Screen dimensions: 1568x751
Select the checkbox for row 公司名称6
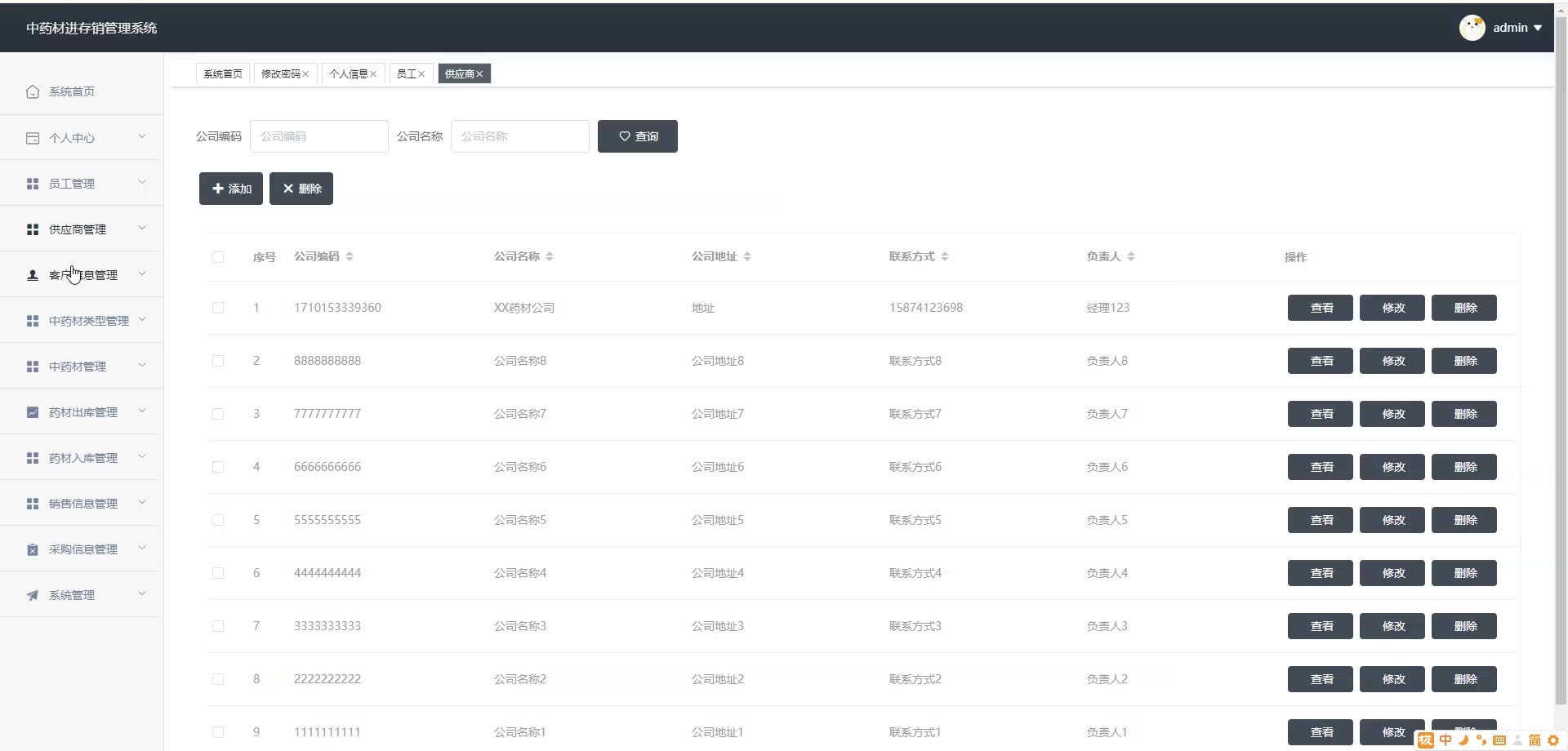click(x=218, y=467)
